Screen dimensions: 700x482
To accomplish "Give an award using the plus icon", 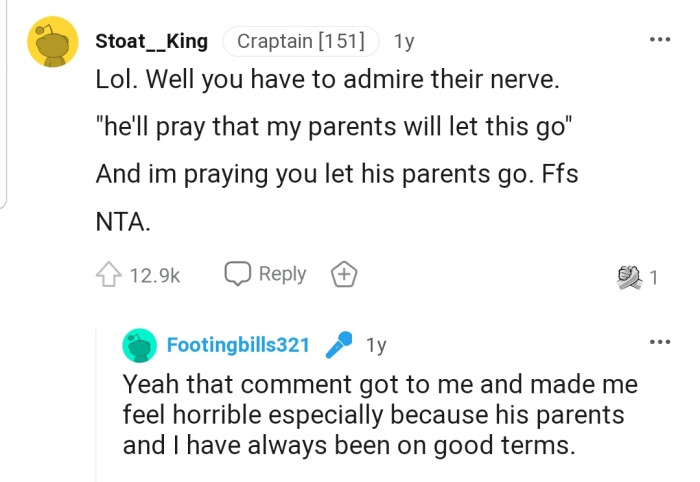I will click(x=344, y=274).
